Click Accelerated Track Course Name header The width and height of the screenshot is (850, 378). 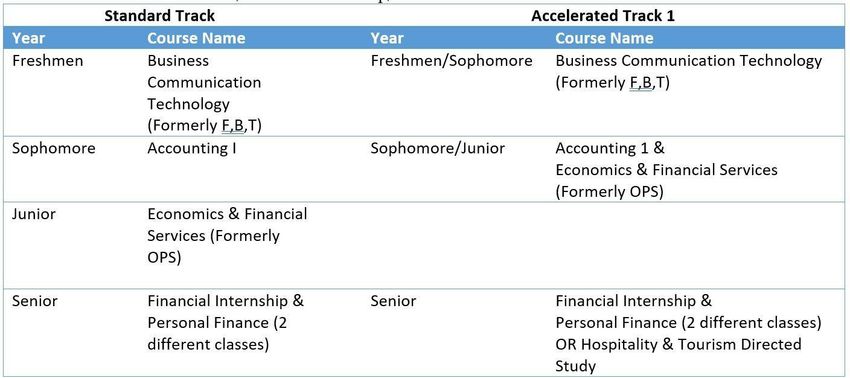click(604, 38)
